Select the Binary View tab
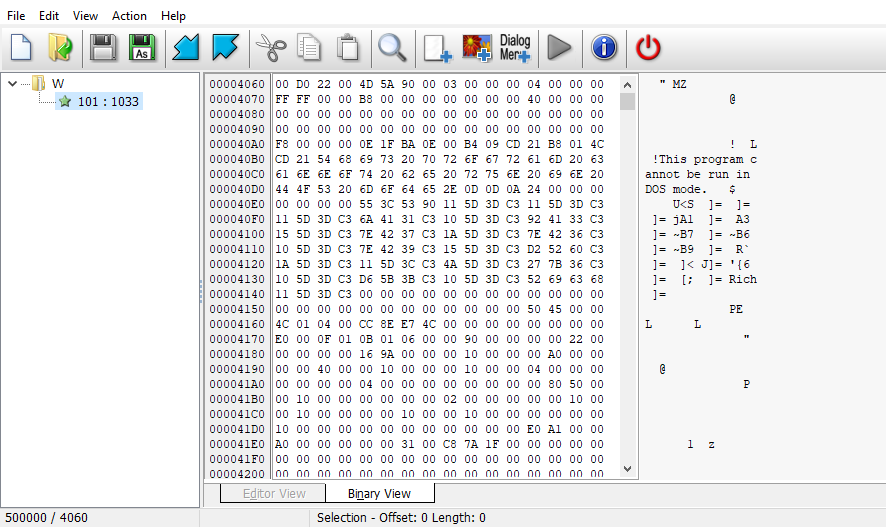The image size is (886, 527). [379, 493]
